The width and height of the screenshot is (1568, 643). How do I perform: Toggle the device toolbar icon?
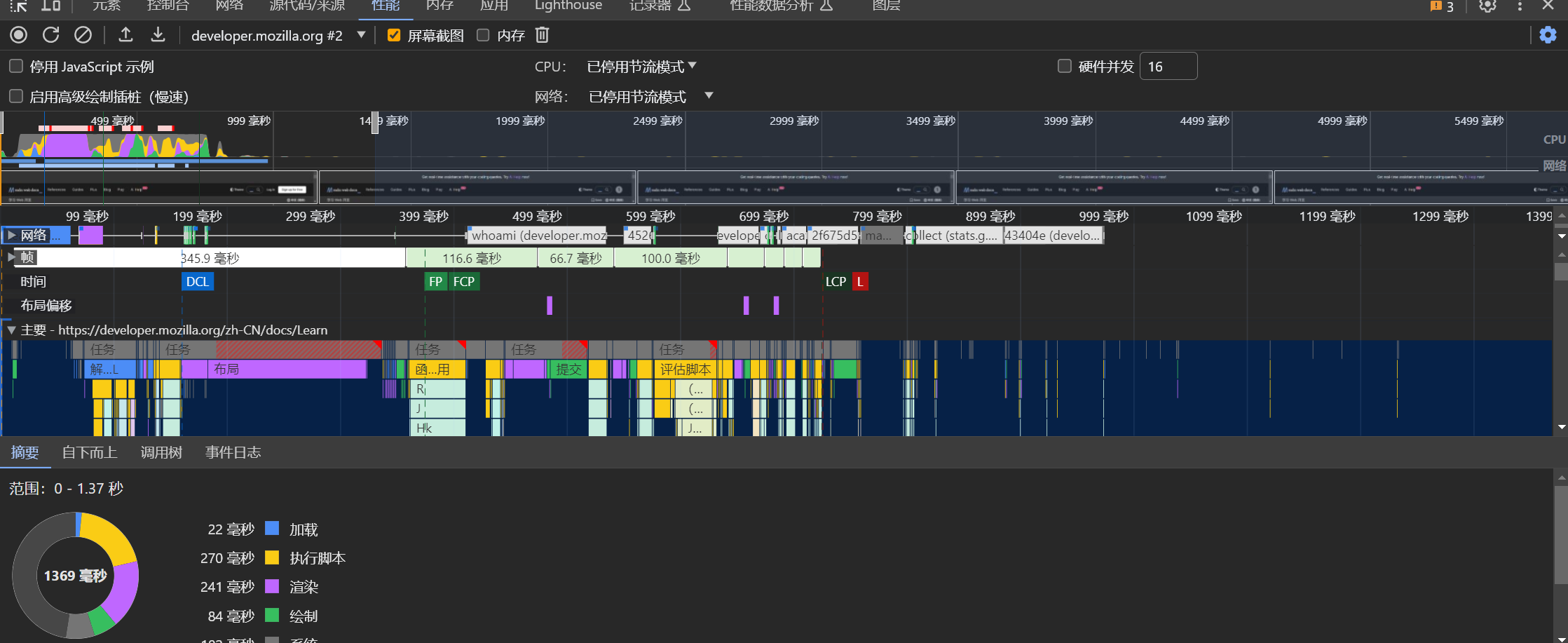(x=50, y=6)
